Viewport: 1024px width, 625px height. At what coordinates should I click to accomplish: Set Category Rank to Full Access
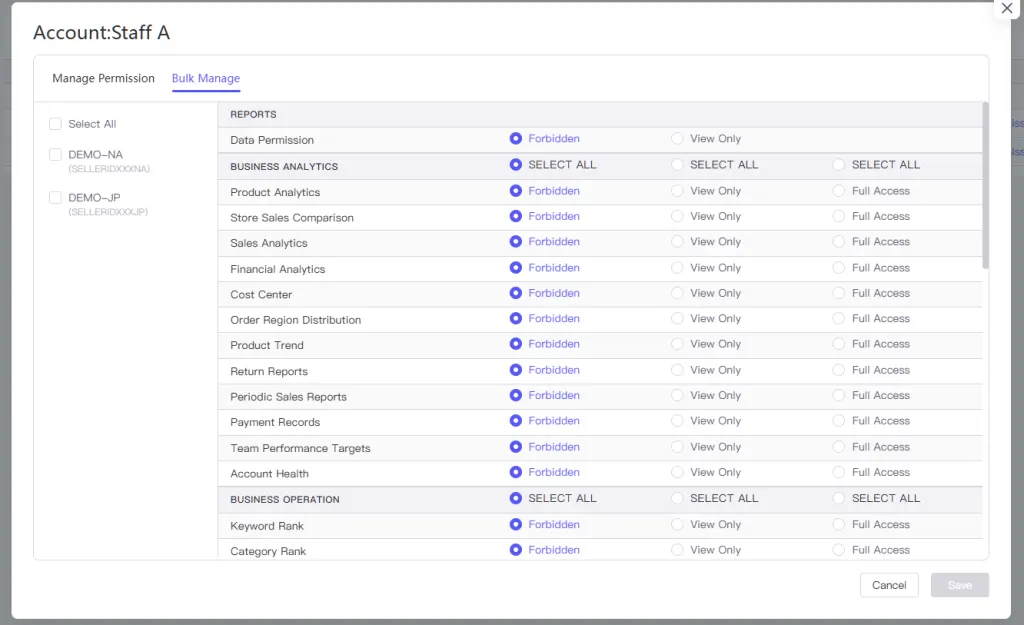click(839, 550)
